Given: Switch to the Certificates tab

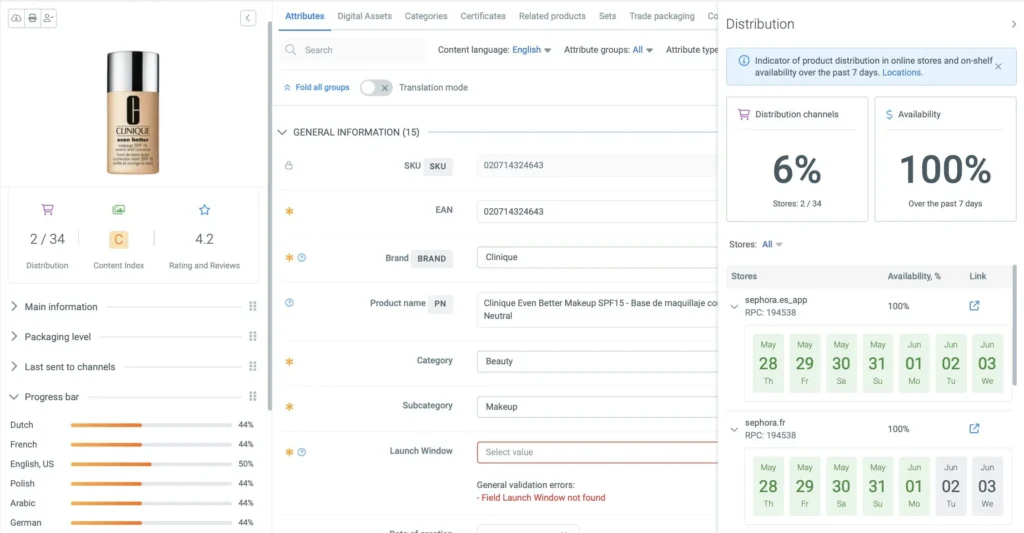Looking at the screenshot, I should 483,16.
